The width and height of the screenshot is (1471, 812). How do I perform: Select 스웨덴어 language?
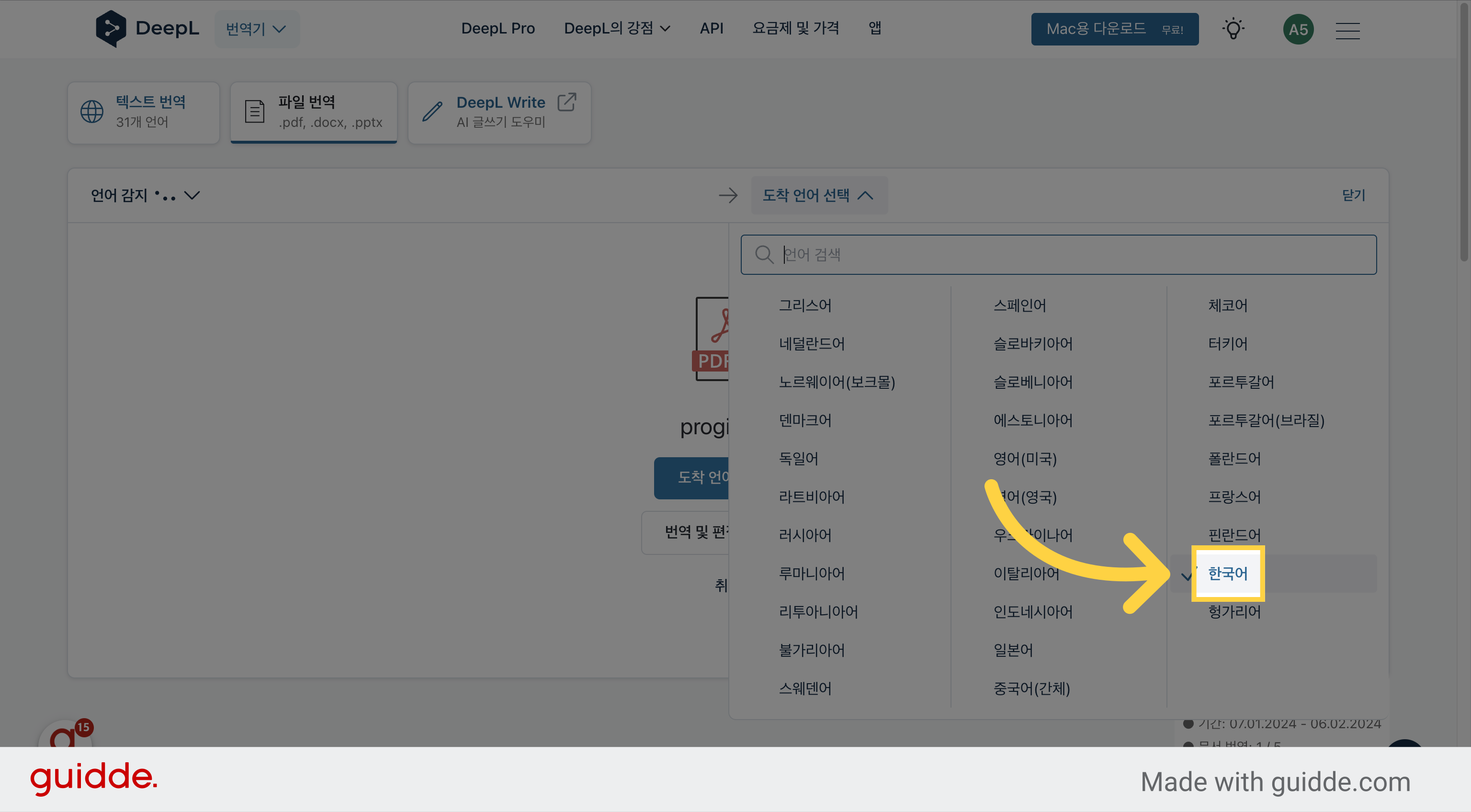click(x=805, y=688)
